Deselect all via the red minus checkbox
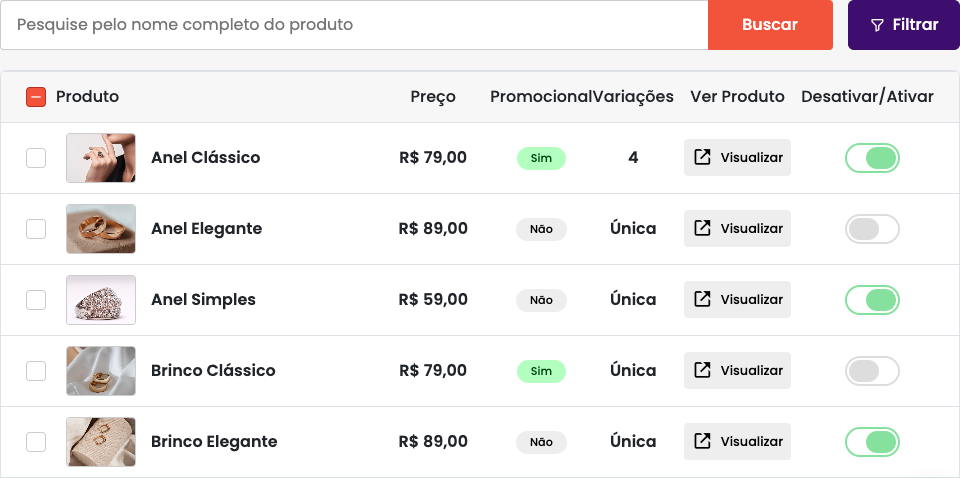The image size is (960, 478). coord(36,97)
